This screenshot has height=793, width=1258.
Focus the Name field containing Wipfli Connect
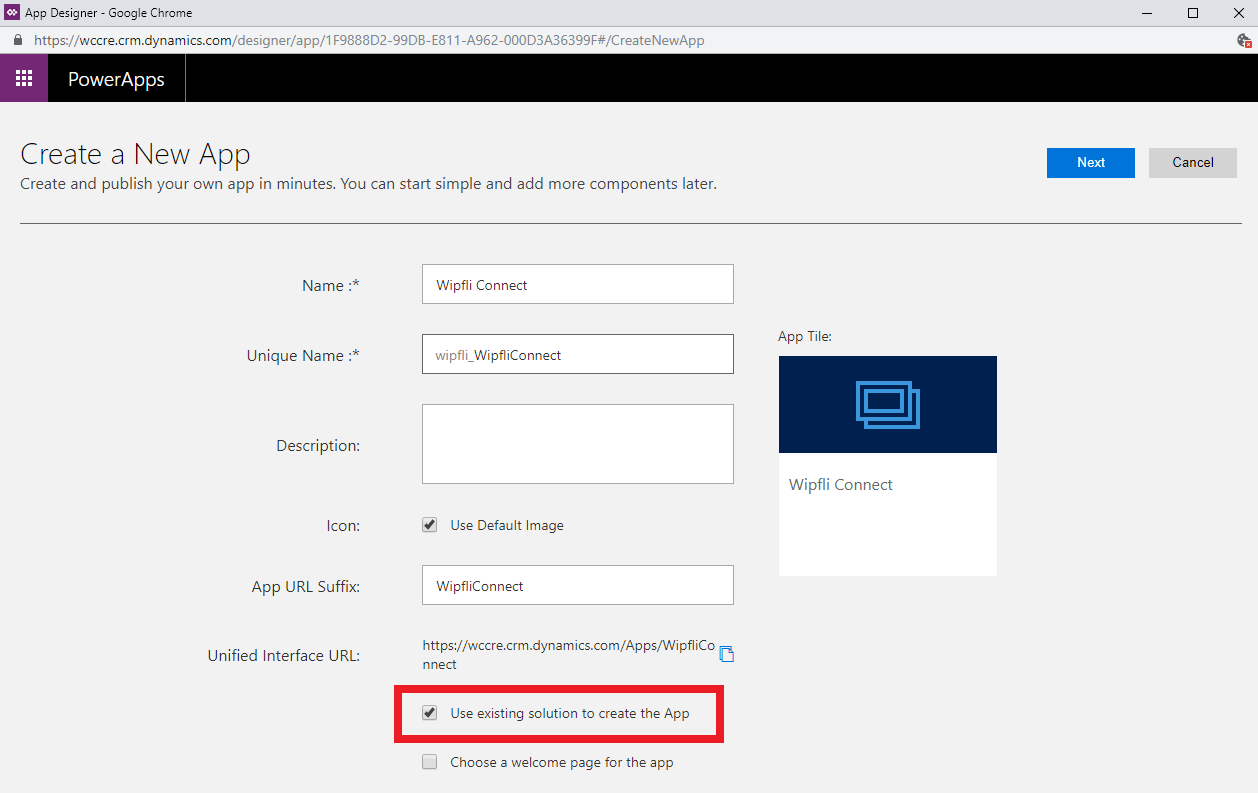pos(577,285)
